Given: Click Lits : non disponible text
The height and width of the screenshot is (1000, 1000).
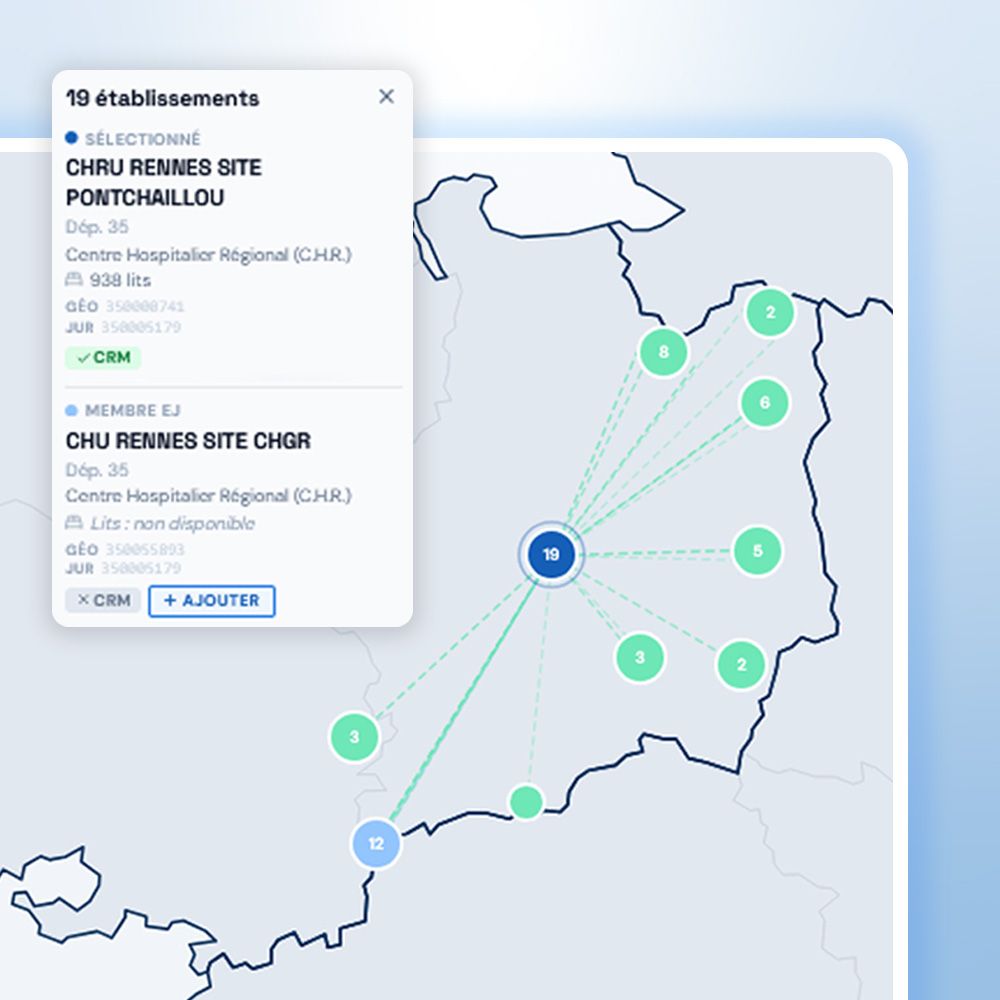Looking at the screenshot, I should point(172,523).
